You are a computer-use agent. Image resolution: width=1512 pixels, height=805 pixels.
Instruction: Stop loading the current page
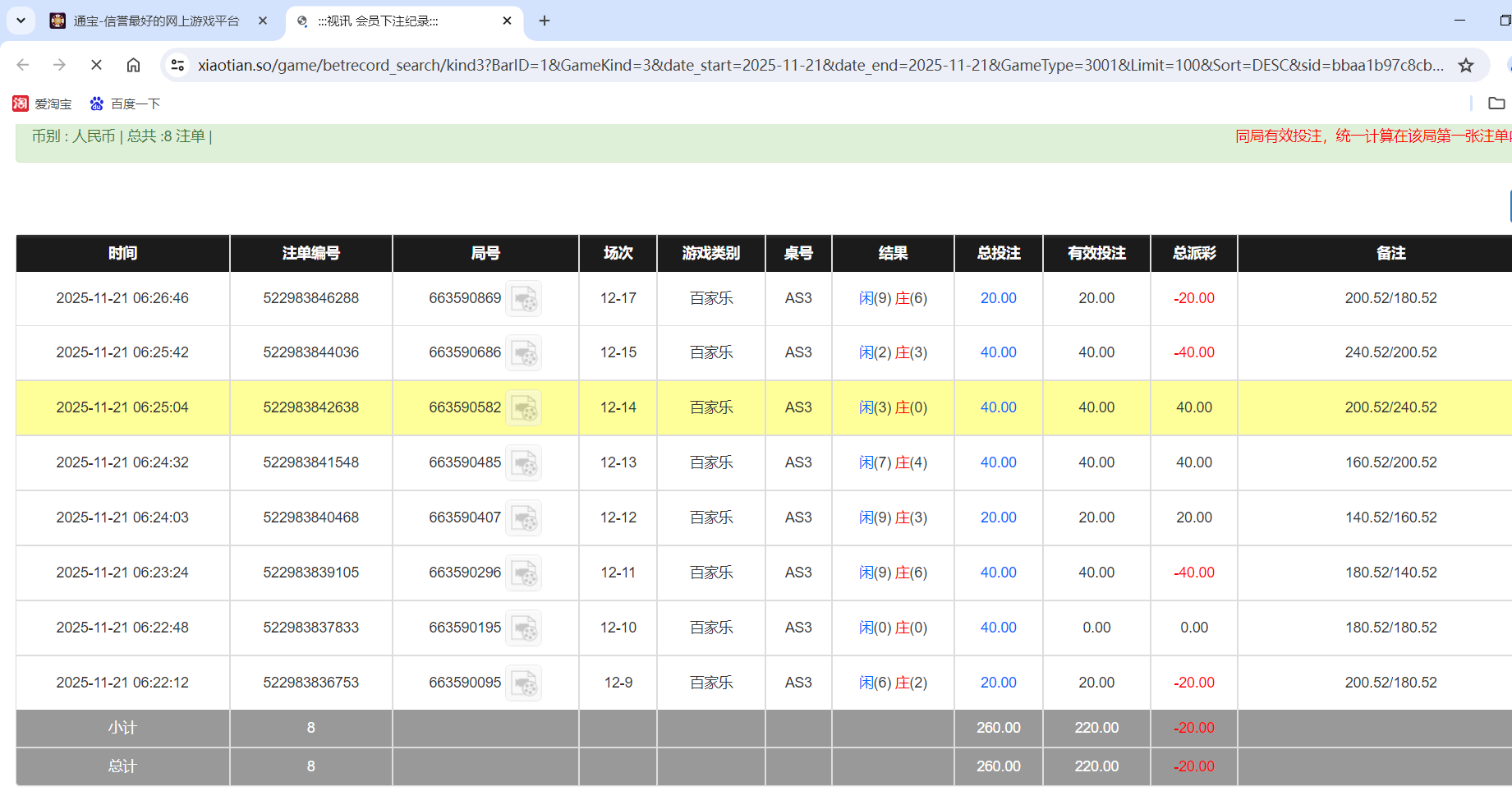click(x=96, y=65)
